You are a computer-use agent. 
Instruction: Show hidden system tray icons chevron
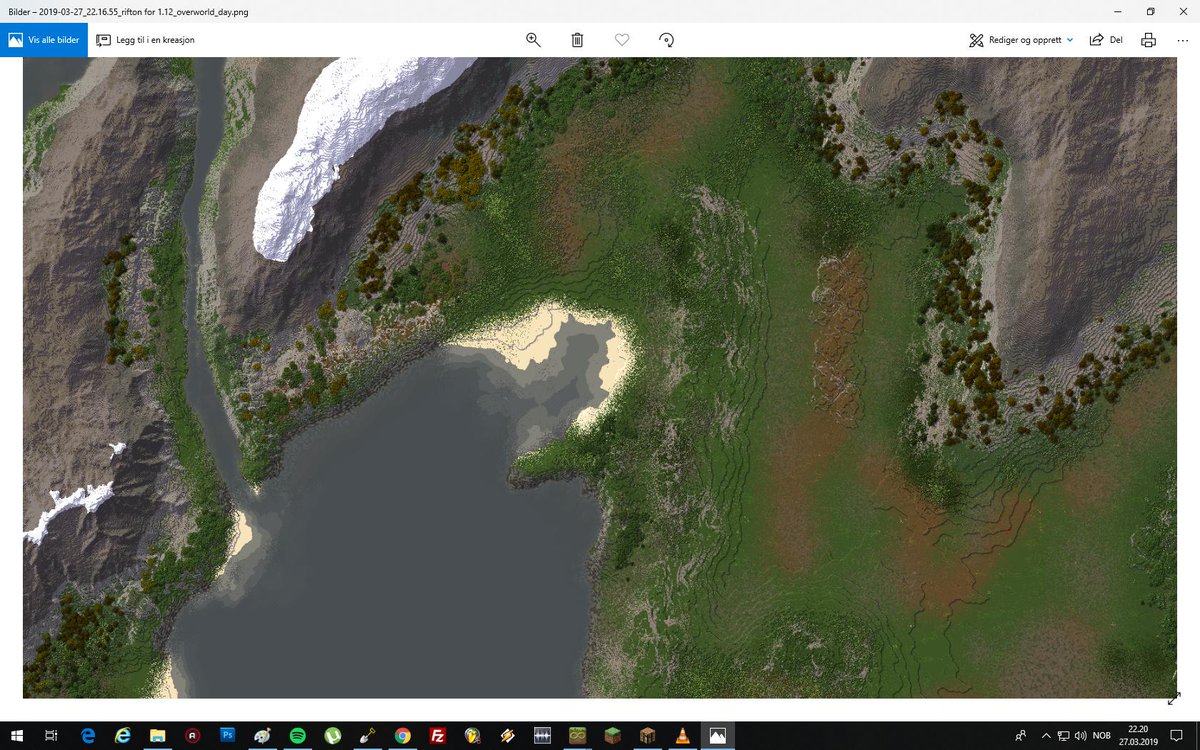tap(1047, 735)
